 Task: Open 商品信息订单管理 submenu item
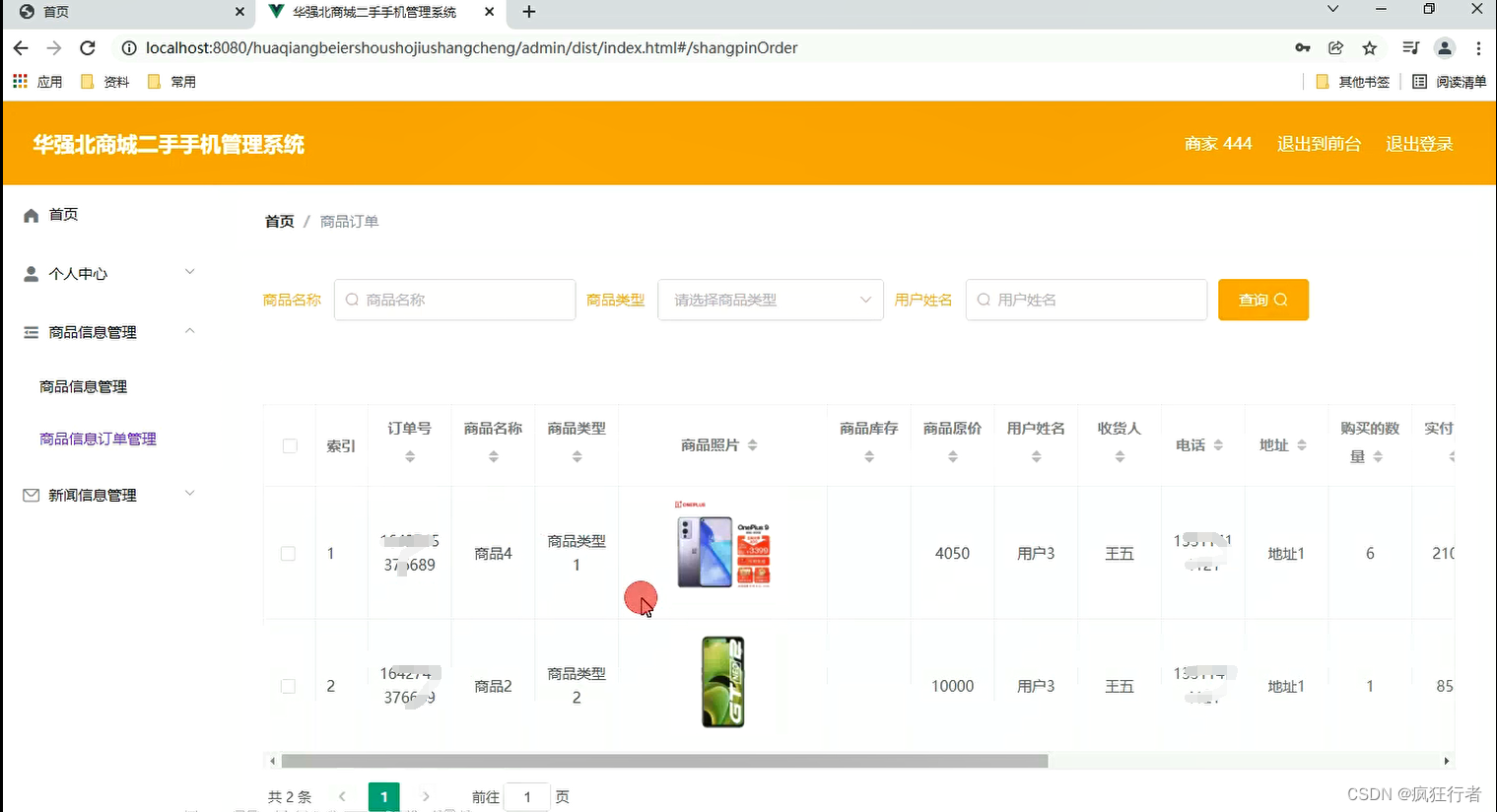coord(99,440)
